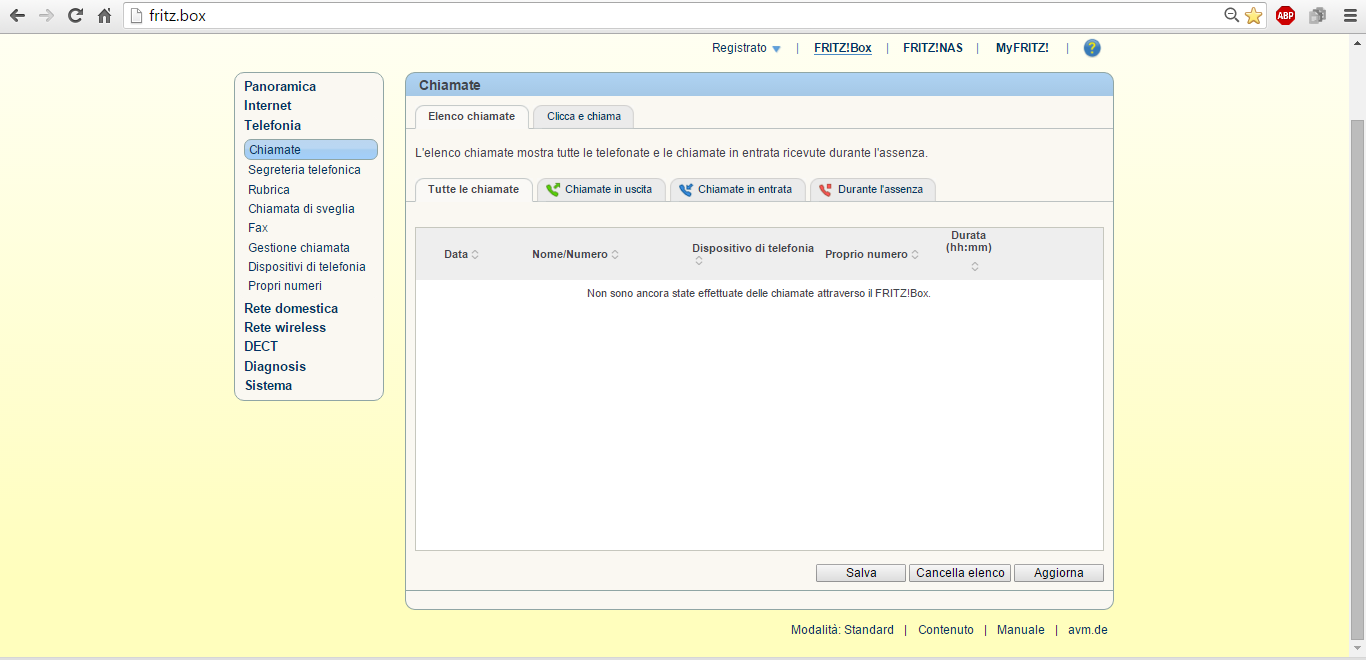Open Segreteria telefonica in sidebar
This screenshot has width=1366, height=660.
(304, 170)
